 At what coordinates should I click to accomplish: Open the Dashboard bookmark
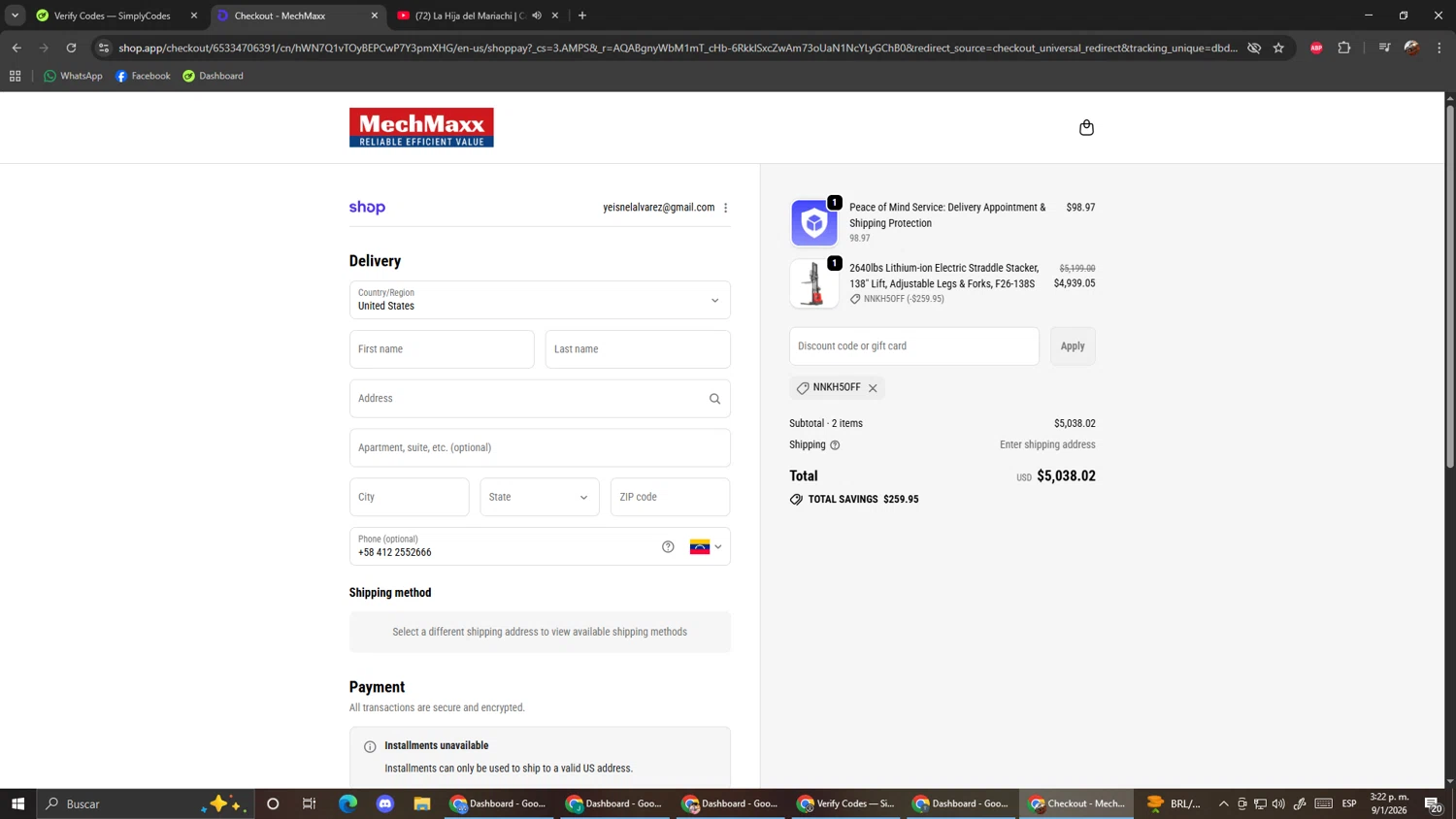pyautogui.click(x=214, y=76)
